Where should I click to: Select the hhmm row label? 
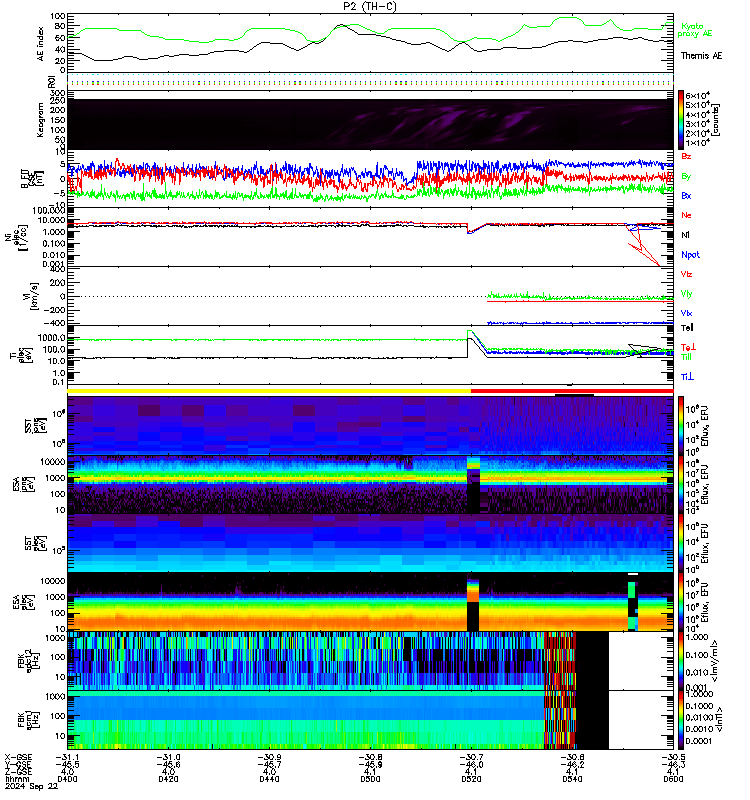pyautogui.click(x=15, y=779)
